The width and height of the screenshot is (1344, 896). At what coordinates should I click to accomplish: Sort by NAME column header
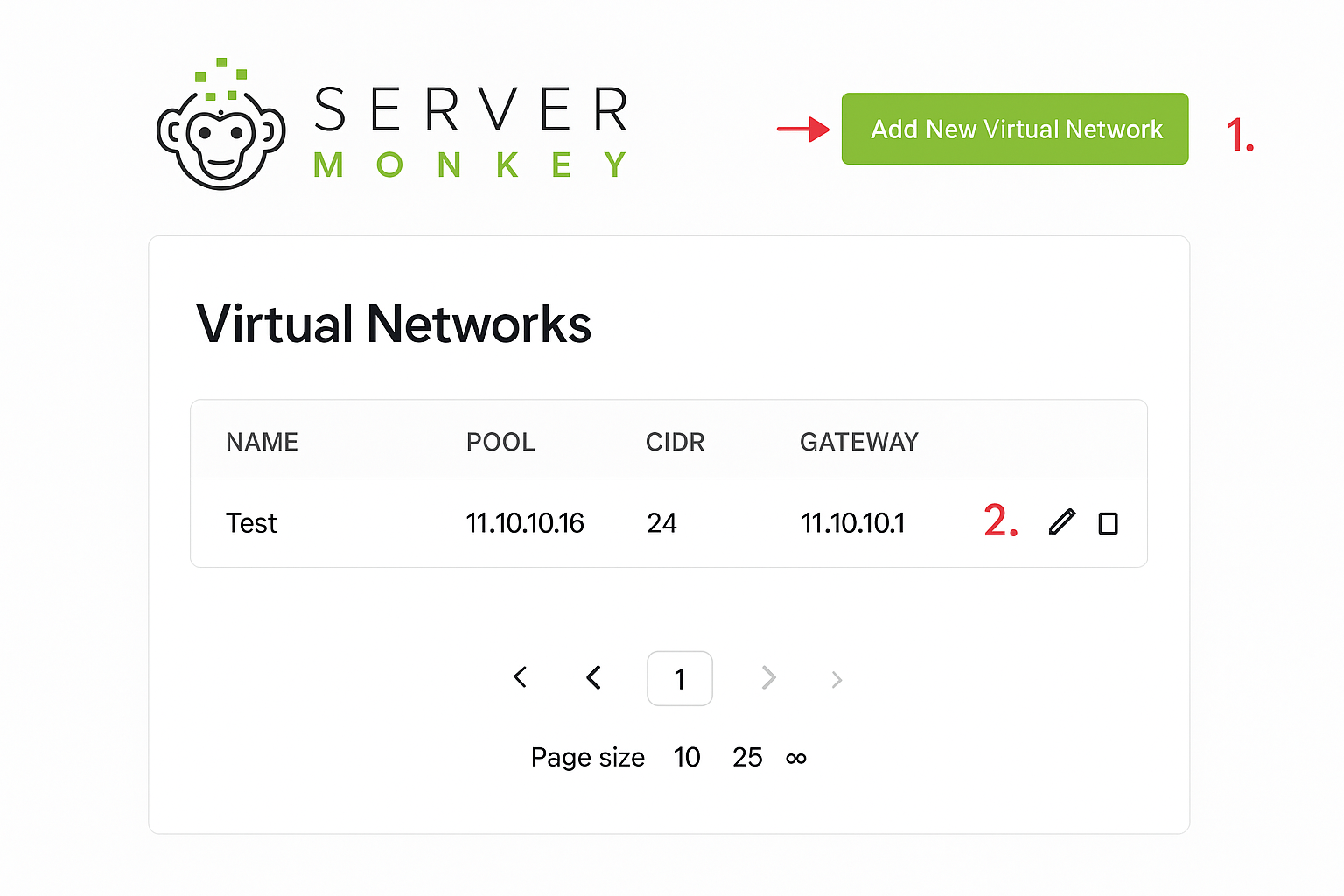pyautogui.click(x=262, y=442)
